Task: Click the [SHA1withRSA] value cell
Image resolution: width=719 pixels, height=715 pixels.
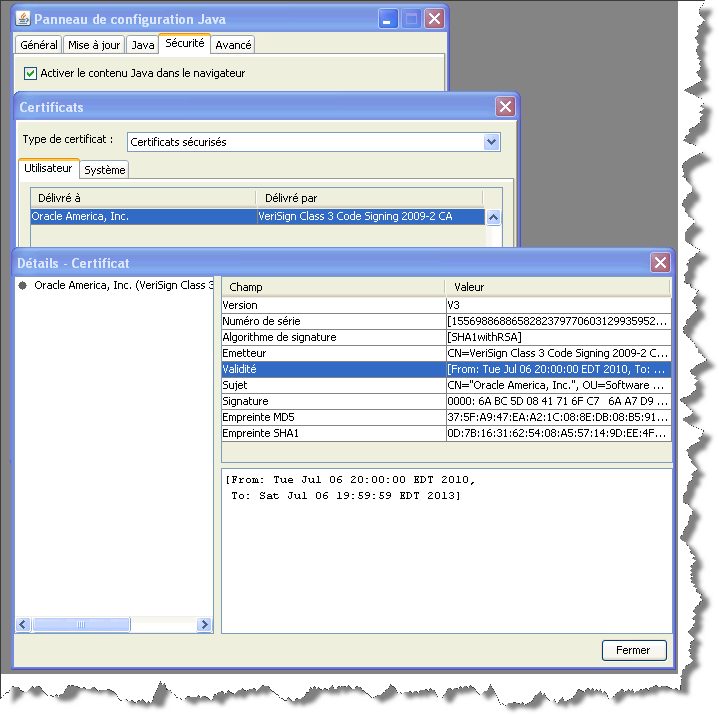Action: pyautogui.click(x=559, y=338)
